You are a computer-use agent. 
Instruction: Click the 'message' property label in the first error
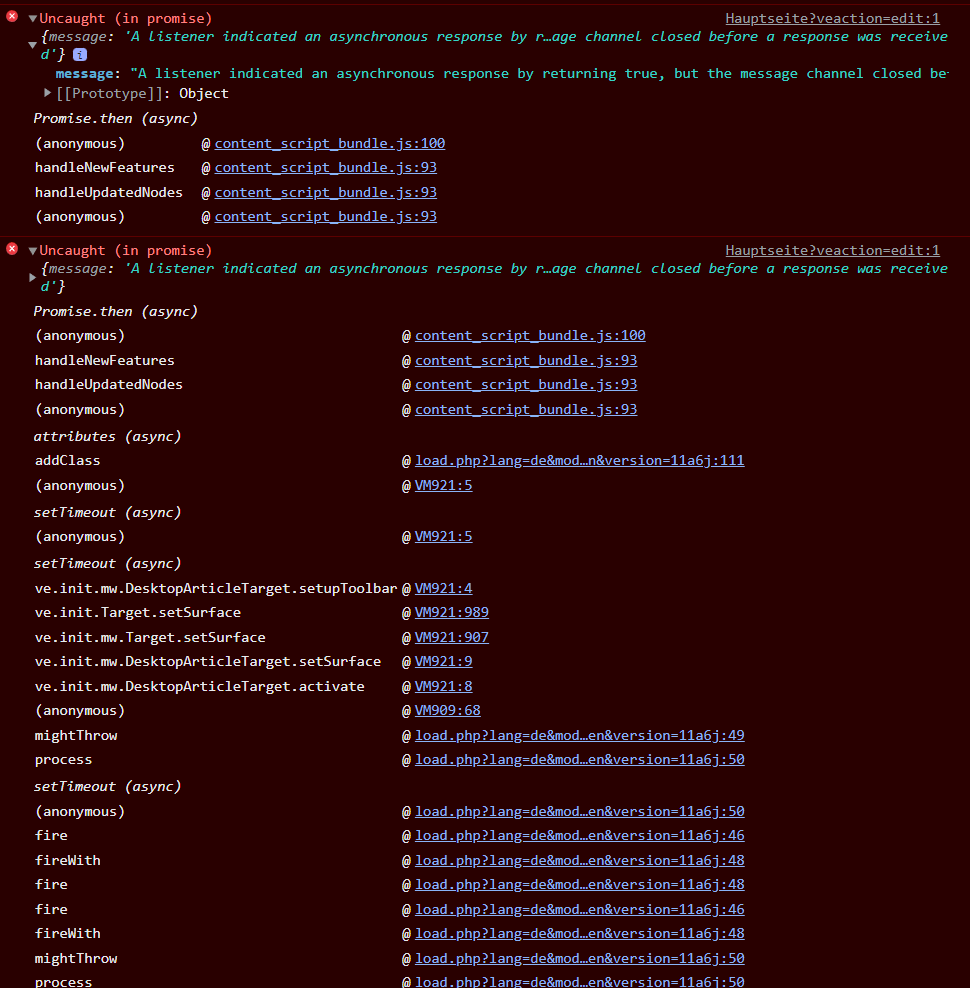point(84,72)
